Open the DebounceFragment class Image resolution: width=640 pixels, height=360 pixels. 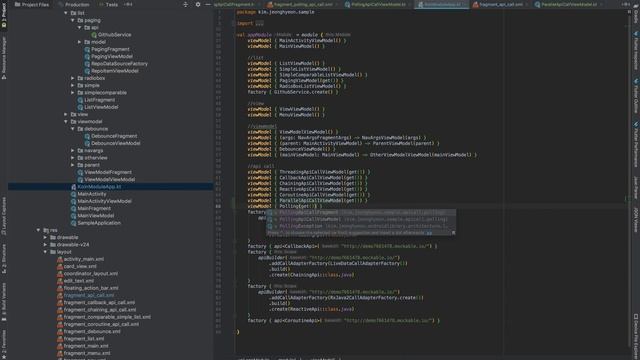(x=111, y=136)
